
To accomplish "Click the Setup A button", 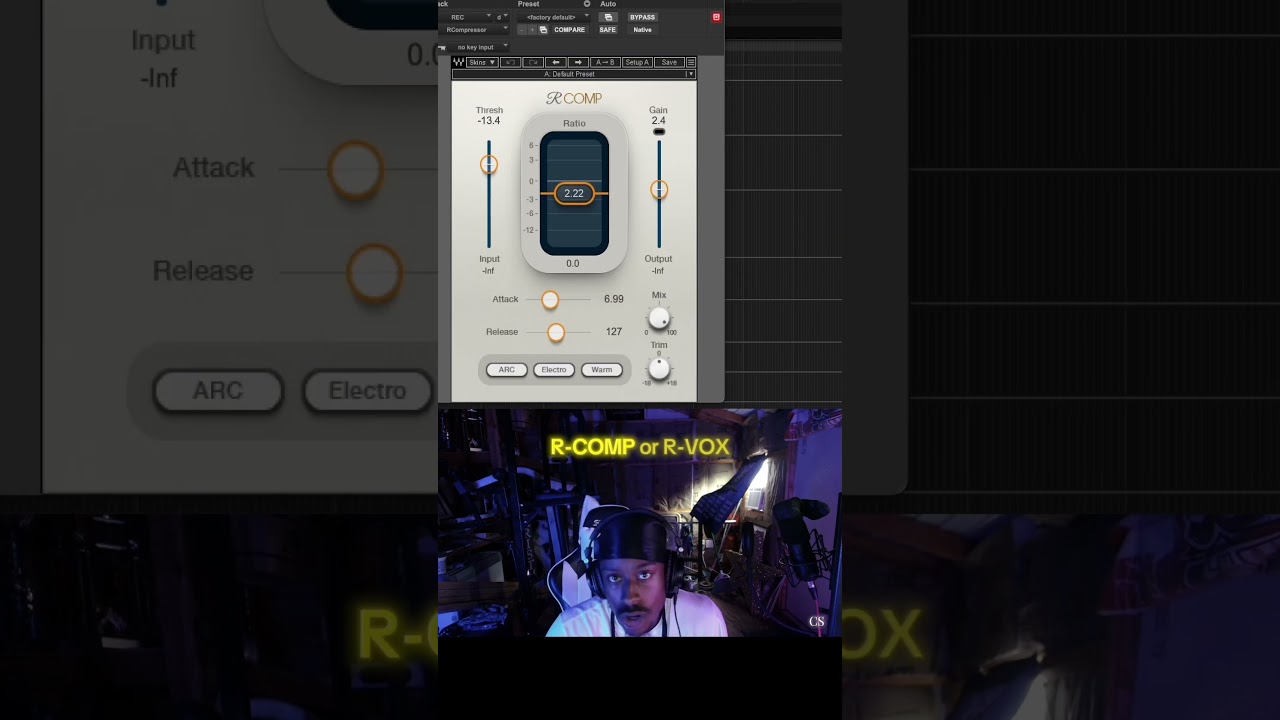I will coord(637,62).
